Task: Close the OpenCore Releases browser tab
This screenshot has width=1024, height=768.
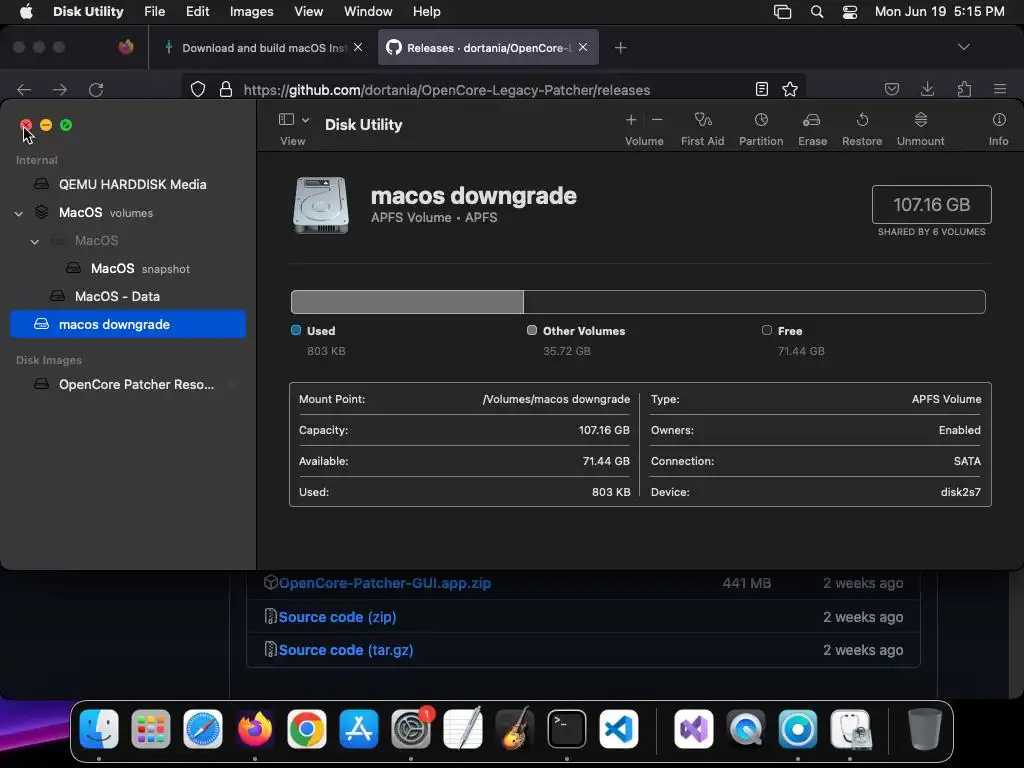Action: [x=583, y=48]
